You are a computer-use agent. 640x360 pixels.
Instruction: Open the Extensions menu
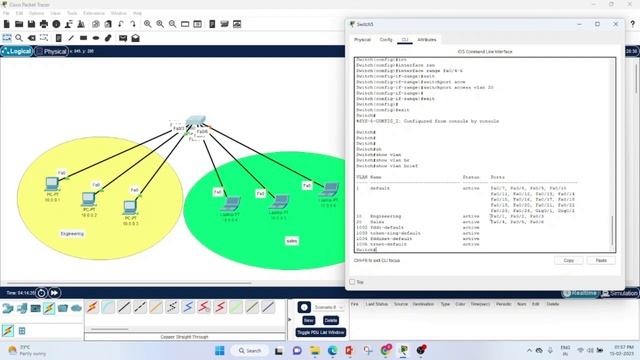[94, 13]
